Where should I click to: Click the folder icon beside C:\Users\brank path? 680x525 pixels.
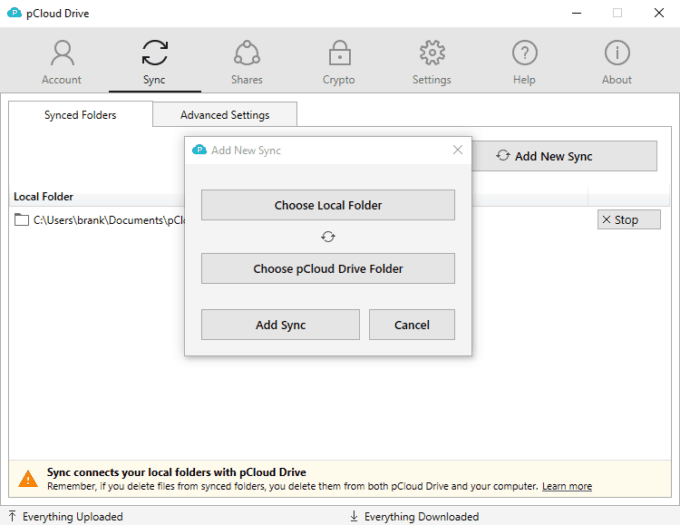[x=22, y=220]
